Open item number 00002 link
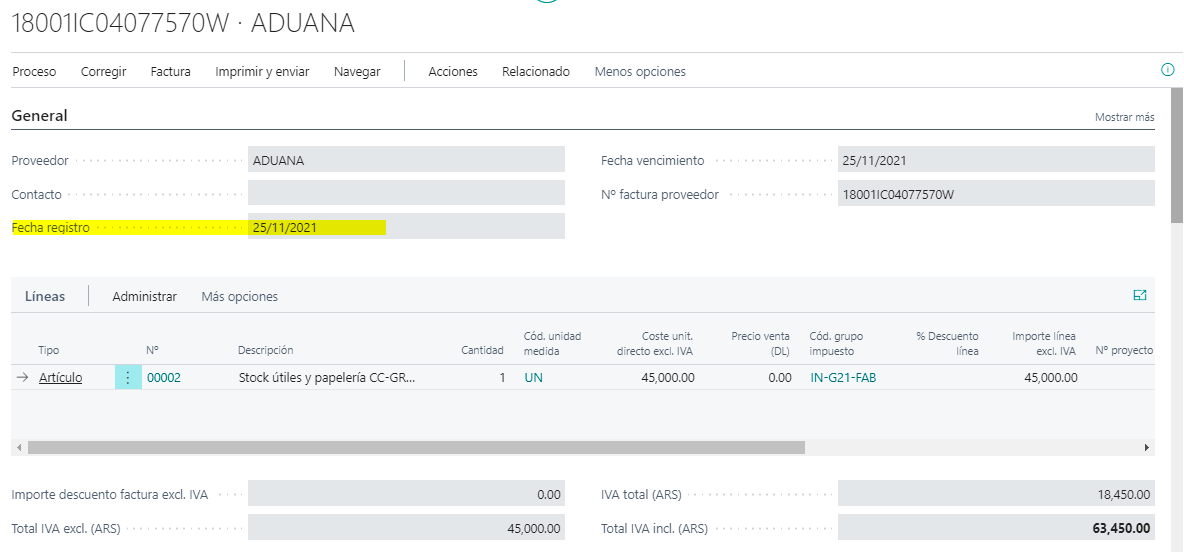The height and width of the screenshot is (552, 1184). pyautogui.click(x=164, y=378)
